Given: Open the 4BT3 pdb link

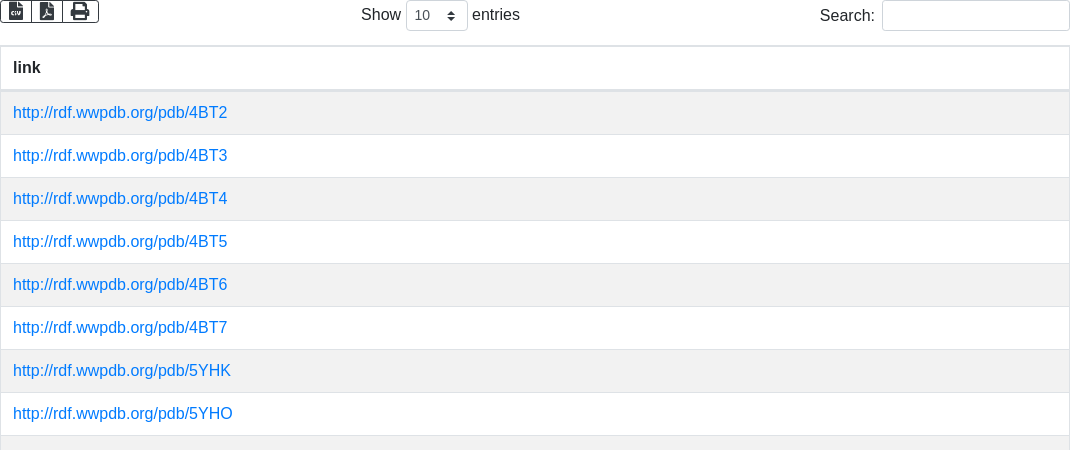Looking at the screenshot, I should coord(120,156).
